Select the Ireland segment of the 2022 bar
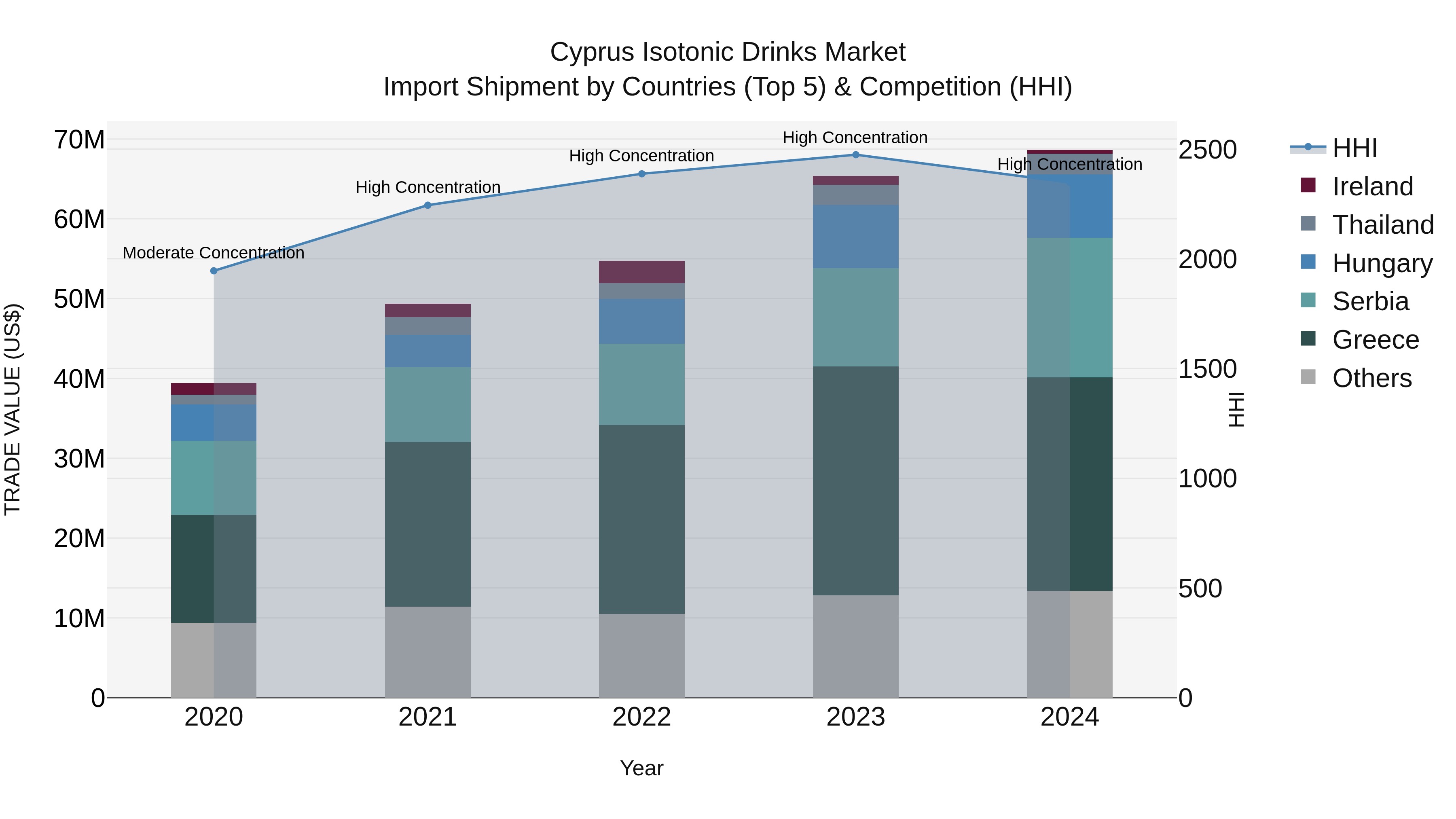This screenshot has width=1456, height=819. [x=641, y=272]
